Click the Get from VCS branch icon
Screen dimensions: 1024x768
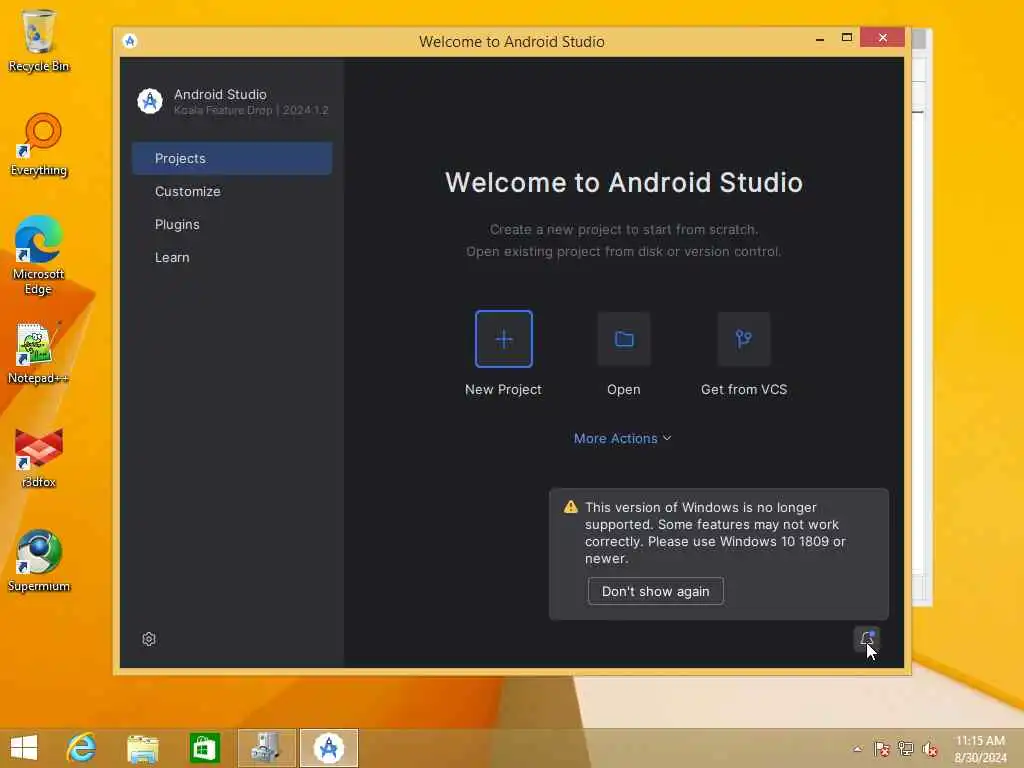(743, 339)
